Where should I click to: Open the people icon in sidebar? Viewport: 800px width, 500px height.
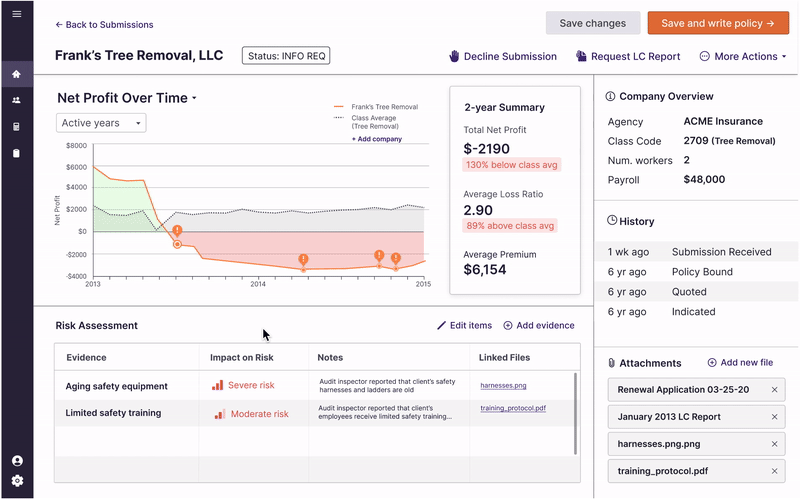click(16, 101)
